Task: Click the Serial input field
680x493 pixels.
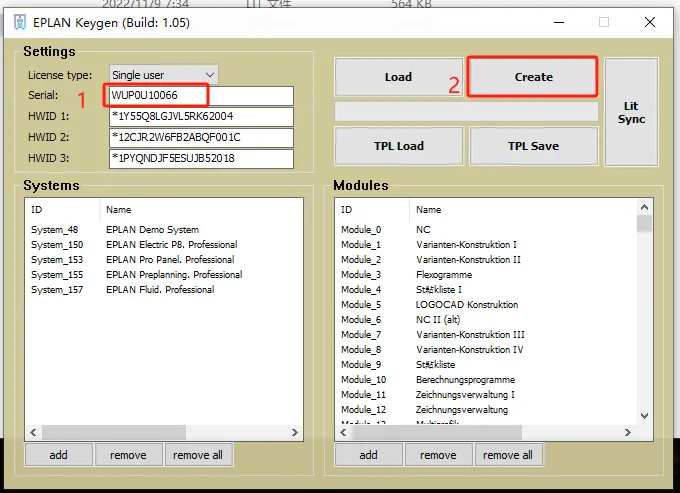Action: coord(201,95)
